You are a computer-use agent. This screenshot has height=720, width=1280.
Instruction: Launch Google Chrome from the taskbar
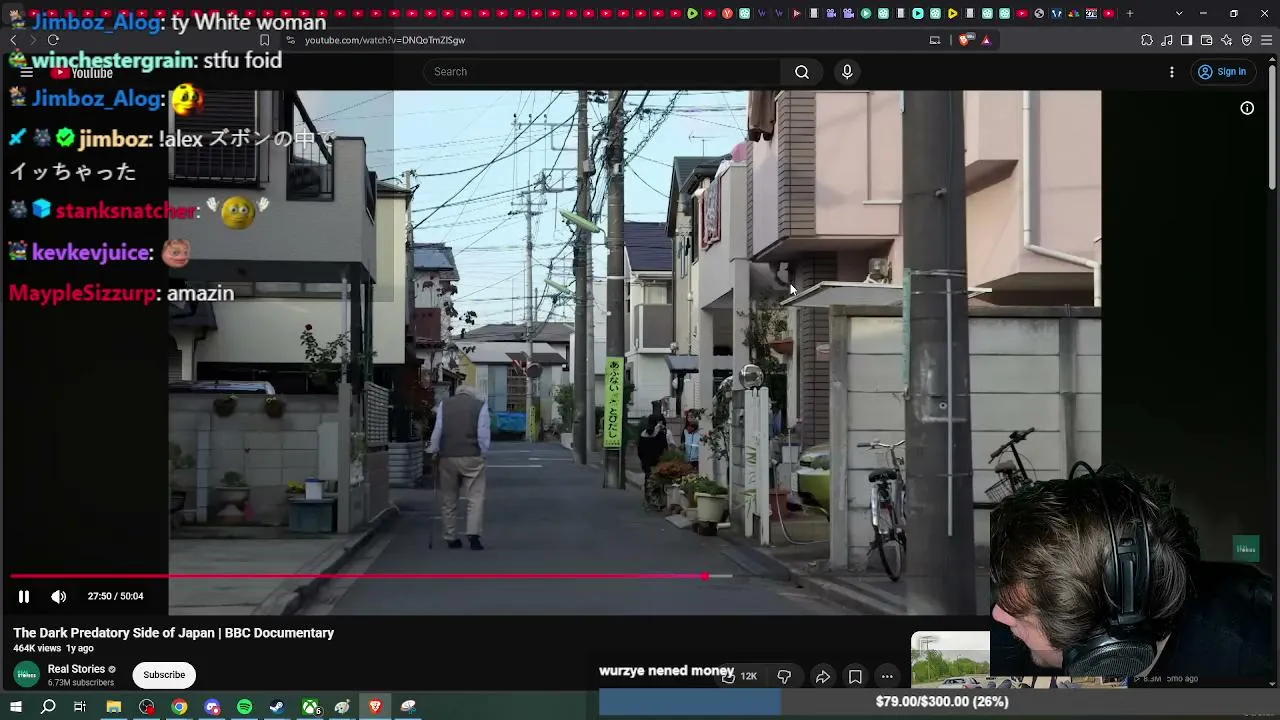pos(179,707)
